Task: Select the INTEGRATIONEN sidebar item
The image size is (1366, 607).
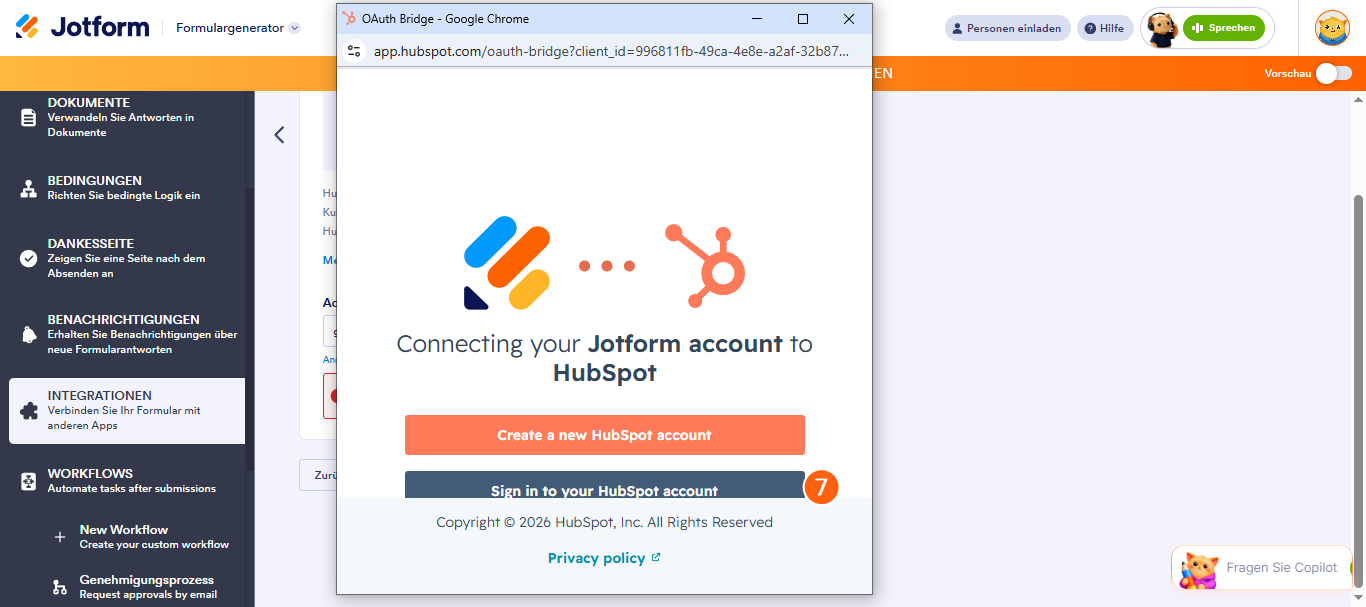Action: point(127,410)
